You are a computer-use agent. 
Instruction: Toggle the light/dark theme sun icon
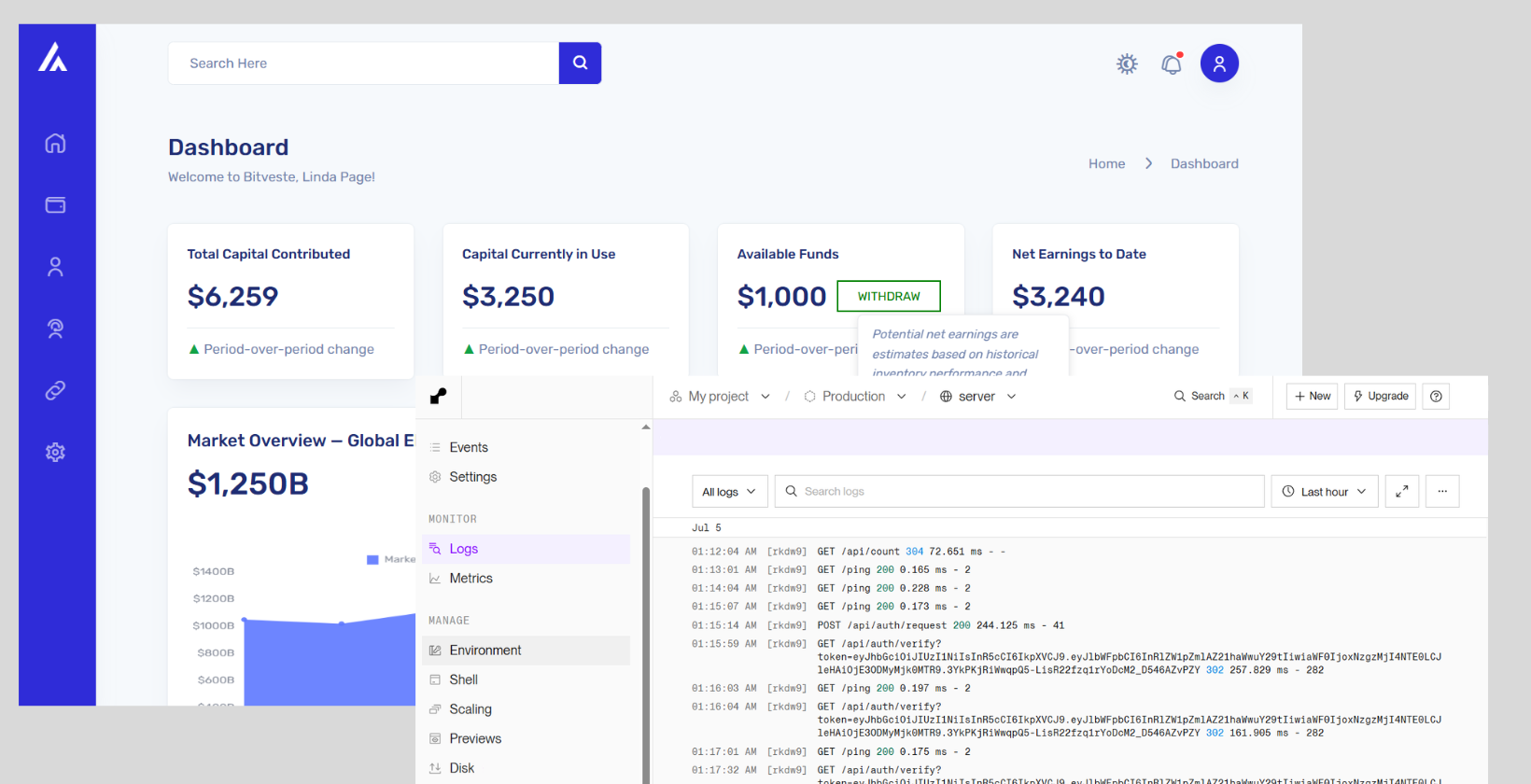pyautogui.click(x=1127, y=63)
